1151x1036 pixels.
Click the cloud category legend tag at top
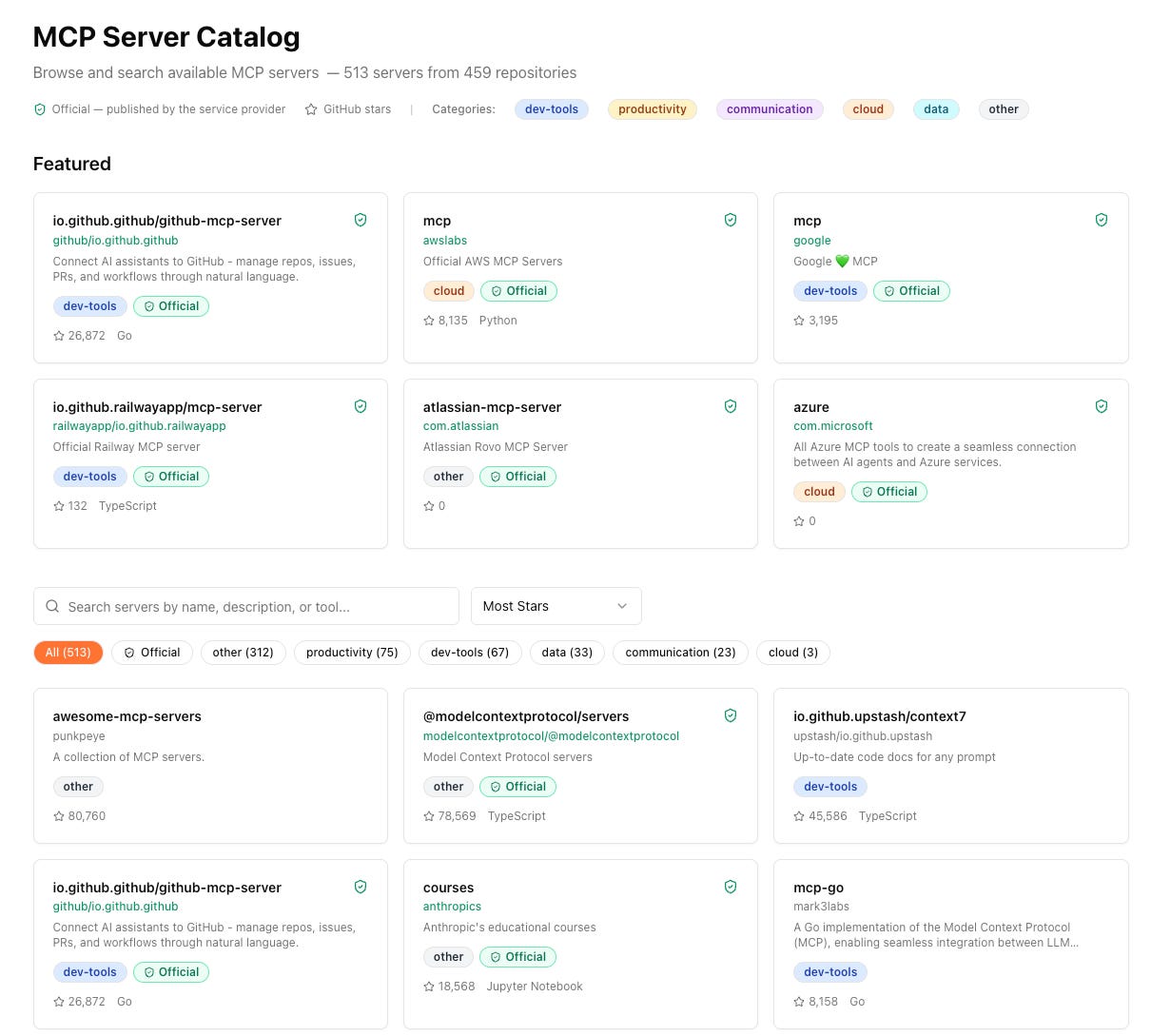point(868,109)
